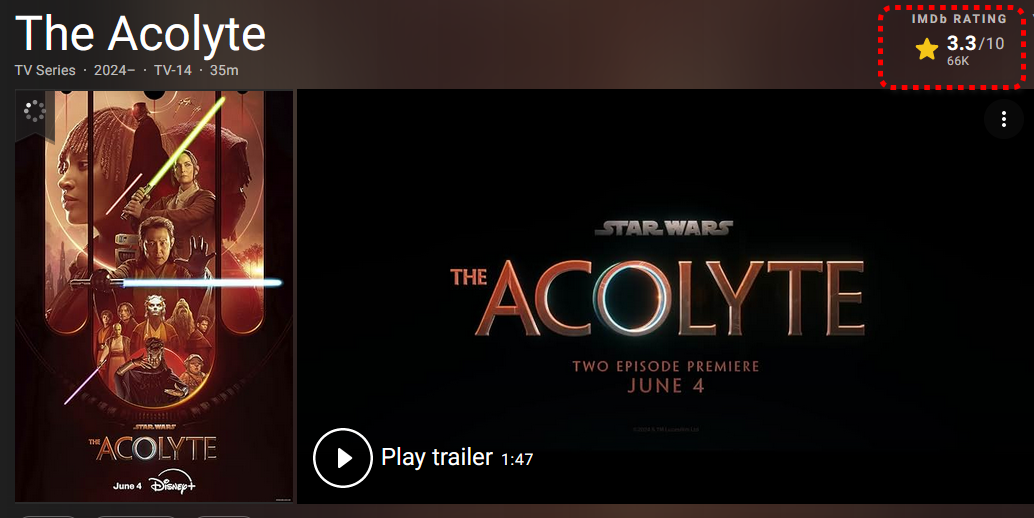Viewport: 1034px width, 518px height.
Task: View the 3.3/10 rating score details
Action: (975, 43)
